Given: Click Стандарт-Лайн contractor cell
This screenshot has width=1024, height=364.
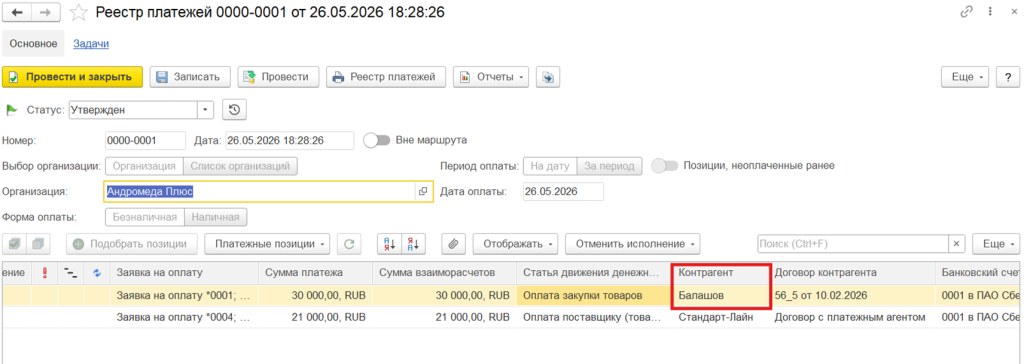Looking at the screenshot, I should [x=722, y=318].
